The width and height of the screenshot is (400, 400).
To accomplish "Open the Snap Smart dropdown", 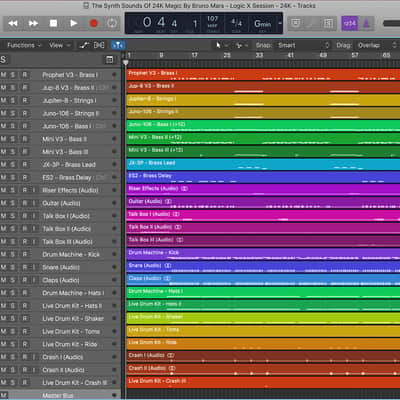I will [x=303, y=45].
